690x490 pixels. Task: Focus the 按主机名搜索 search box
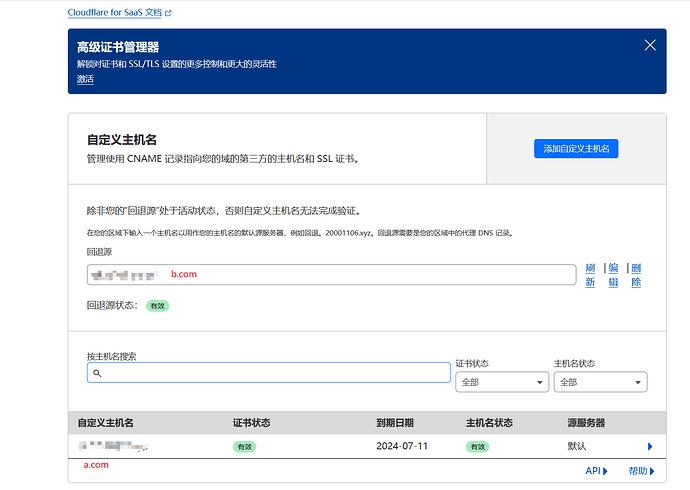(269, 373)
